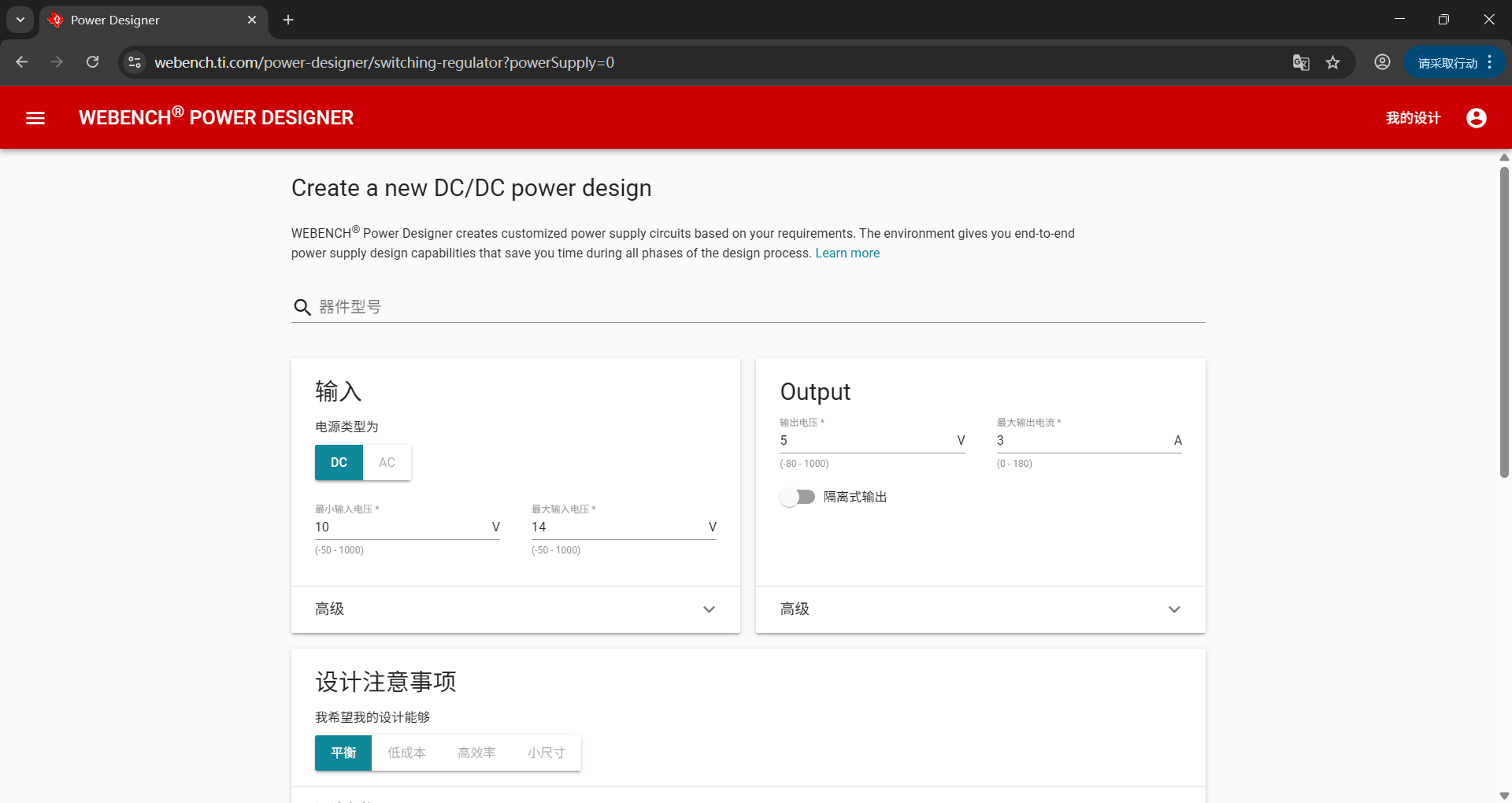Switch to the Power Designer tab
This screenshot has height=803, width=1512.
click(x=154, y=20)
